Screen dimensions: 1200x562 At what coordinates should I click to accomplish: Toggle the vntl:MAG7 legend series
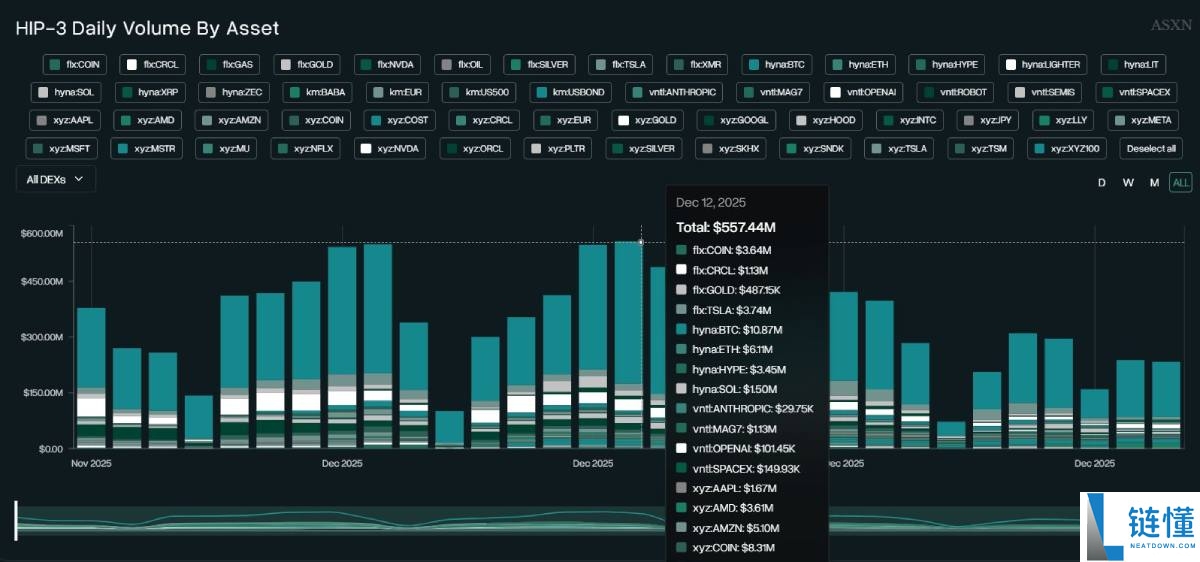(x=774, y=93)
